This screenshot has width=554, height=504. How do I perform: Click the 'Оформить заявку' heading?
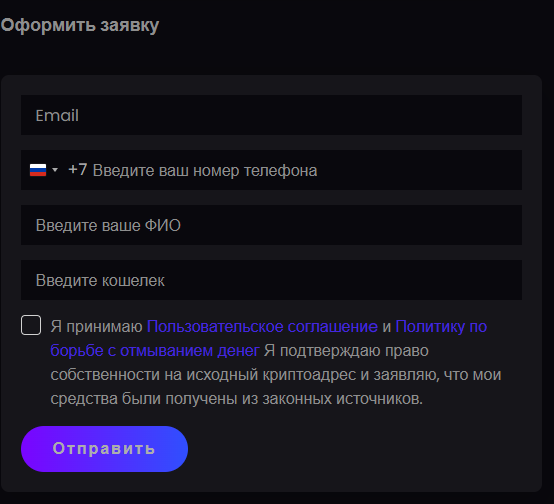80,25
